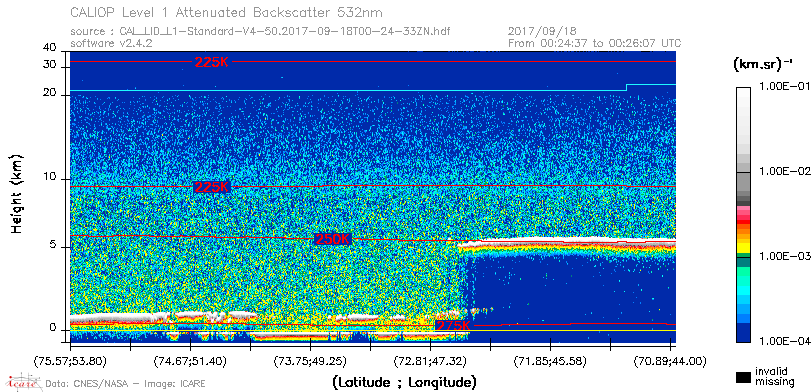The height and width of the screenshot is (392, 811).
Task: Click the coordinate label '(71.85;45.58)'
Action: click(551, 360)
